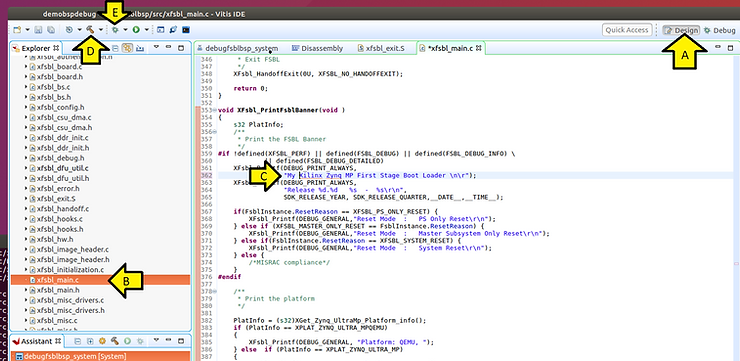Image resolution: width=740 pixels, height=361 pixels.
Task: Toggle comment fold at line 378
Action: [215, 292]
